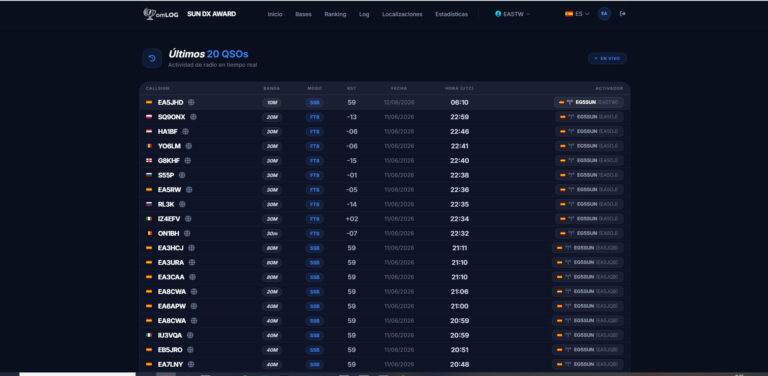This screenshot has height=376, width=768.
Task: Click the Spanish flag beside EA5JHD
Action: pyautogui.click(x=149, y=102)
